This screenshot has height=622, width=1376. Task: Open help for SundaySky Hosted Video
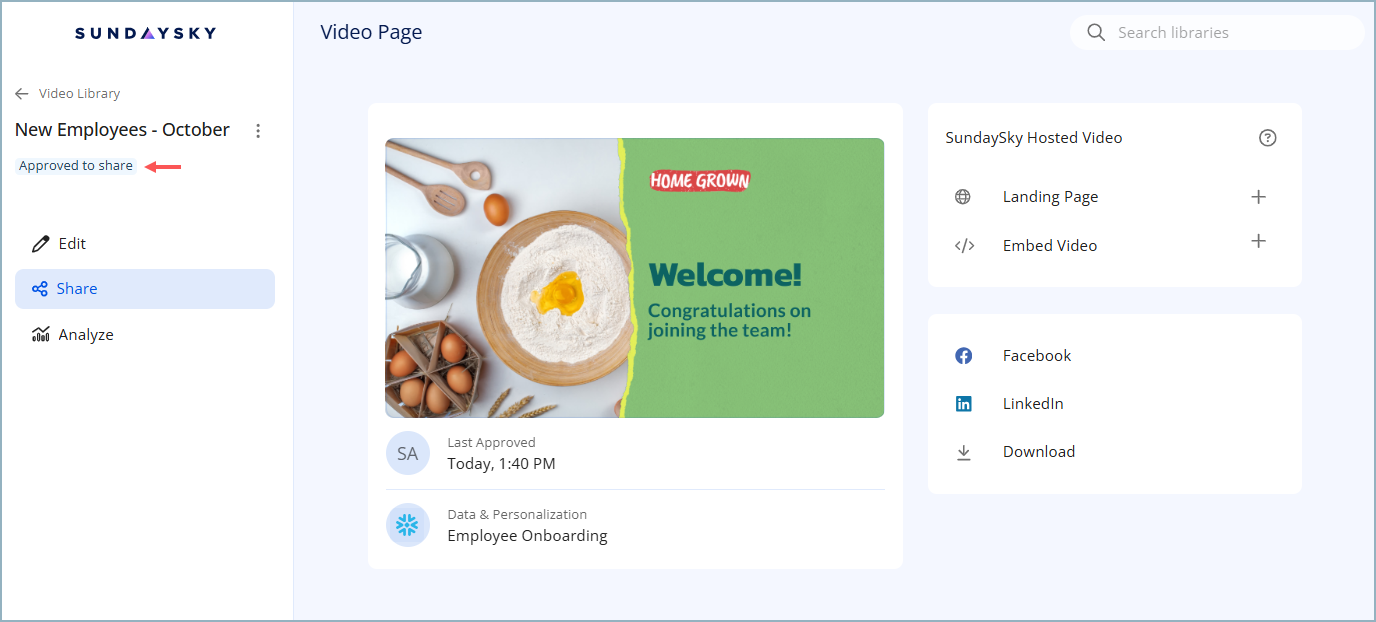pyautogui.click(x=1267, y=138)
